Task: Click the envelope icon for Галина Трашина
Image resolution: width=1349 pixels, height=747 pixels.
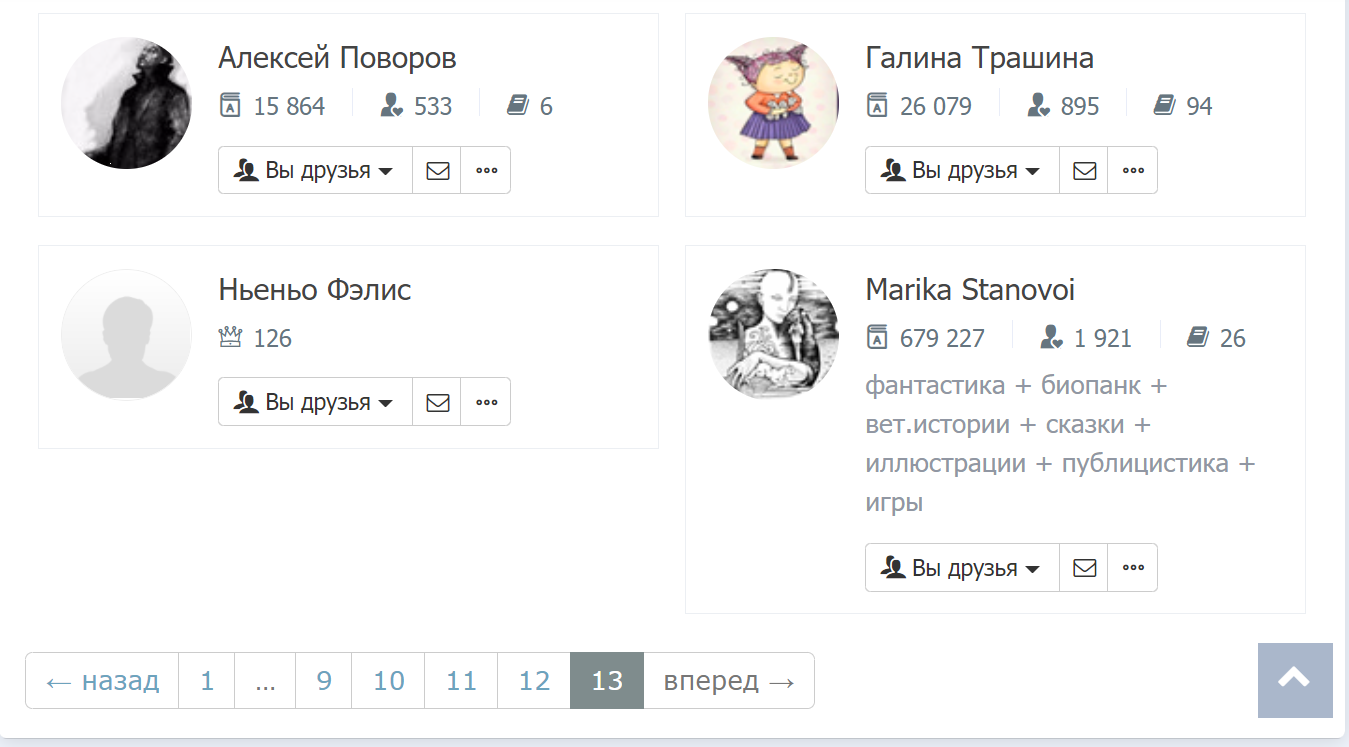Action: coord(1084,170)
